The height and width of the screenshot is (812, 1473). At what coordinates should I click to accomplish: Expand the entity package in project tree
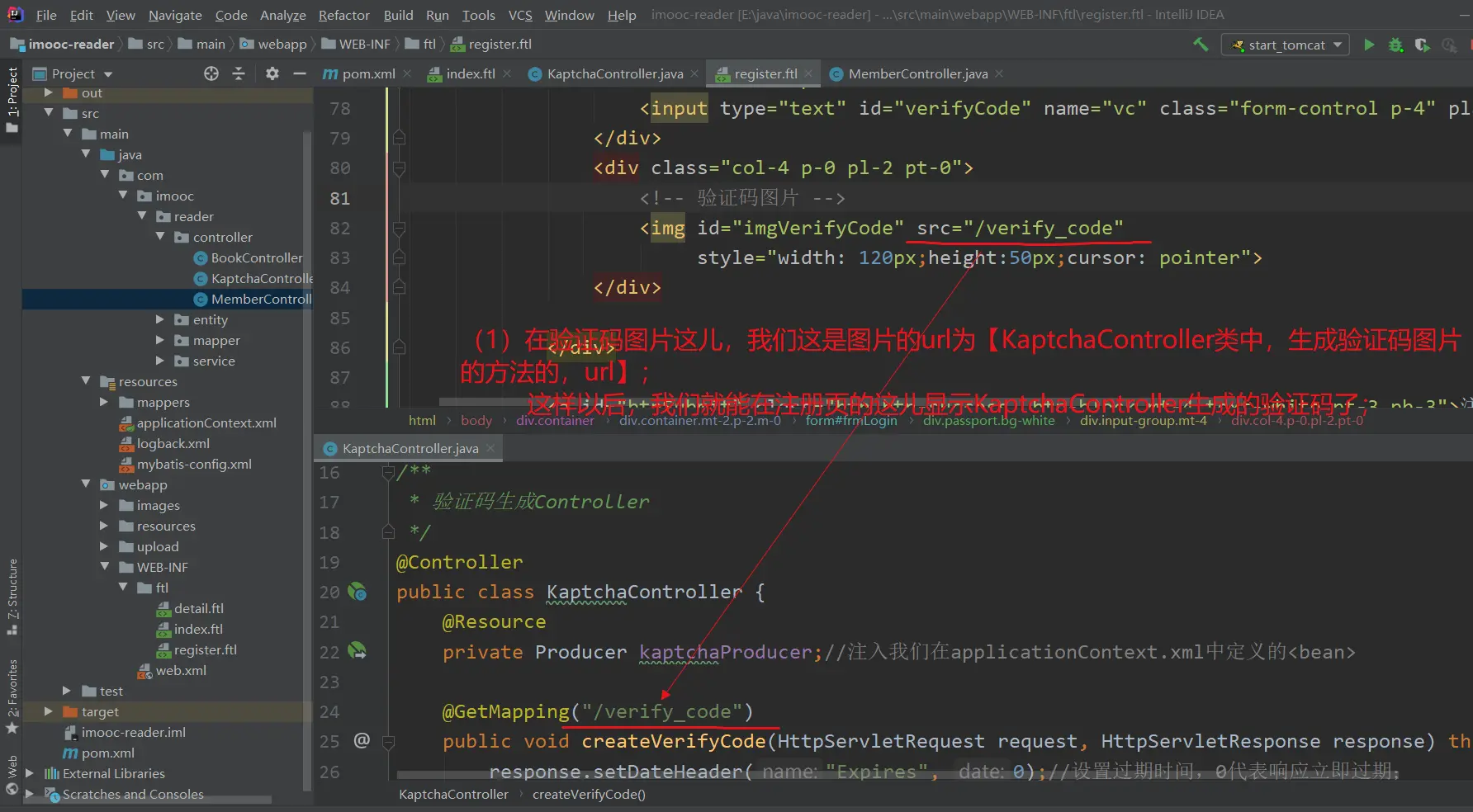point(160,319)
